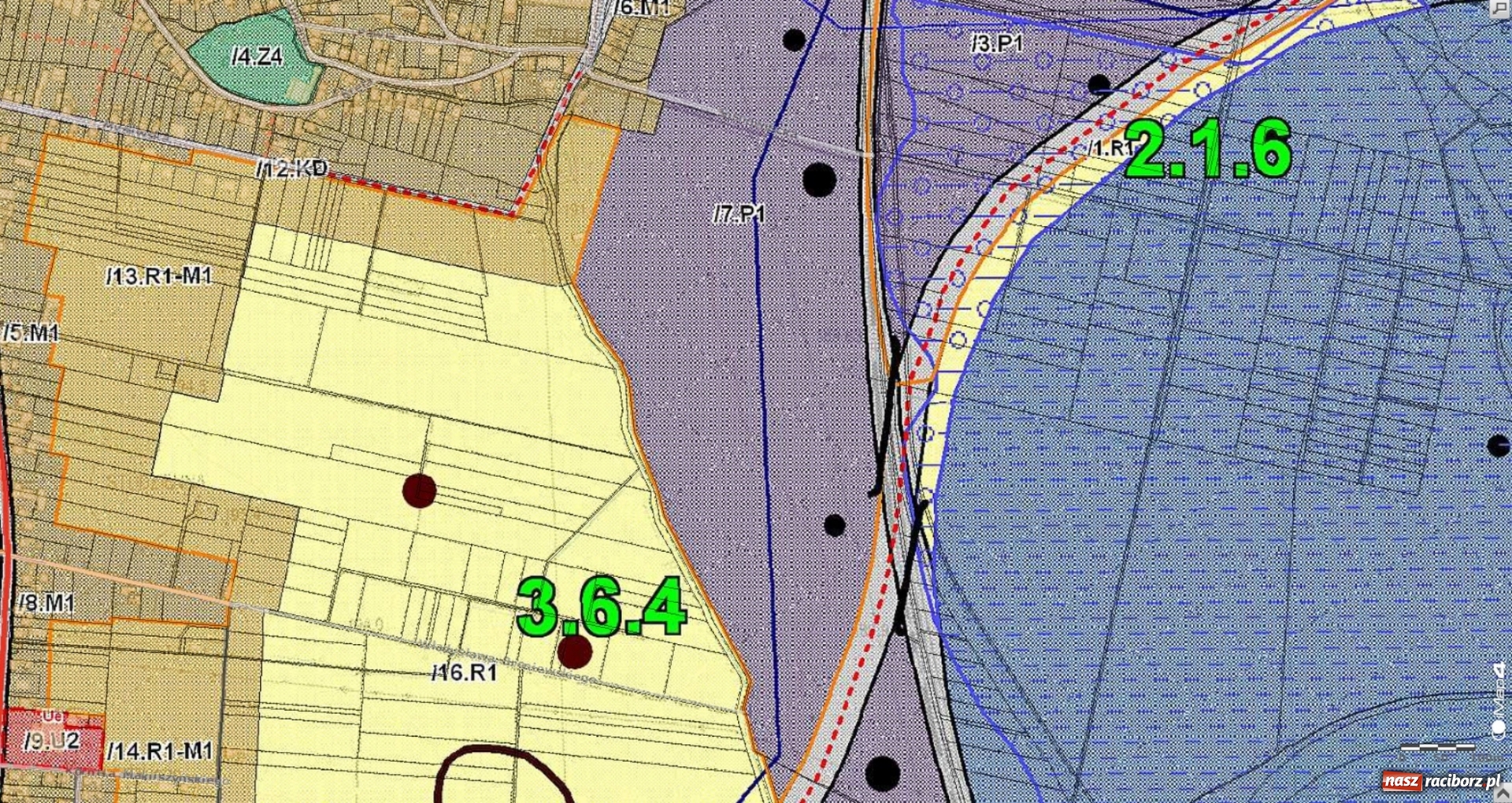Click the map scale bar
Viewport: 1512px width, 803px height.
click(1437, 746)
